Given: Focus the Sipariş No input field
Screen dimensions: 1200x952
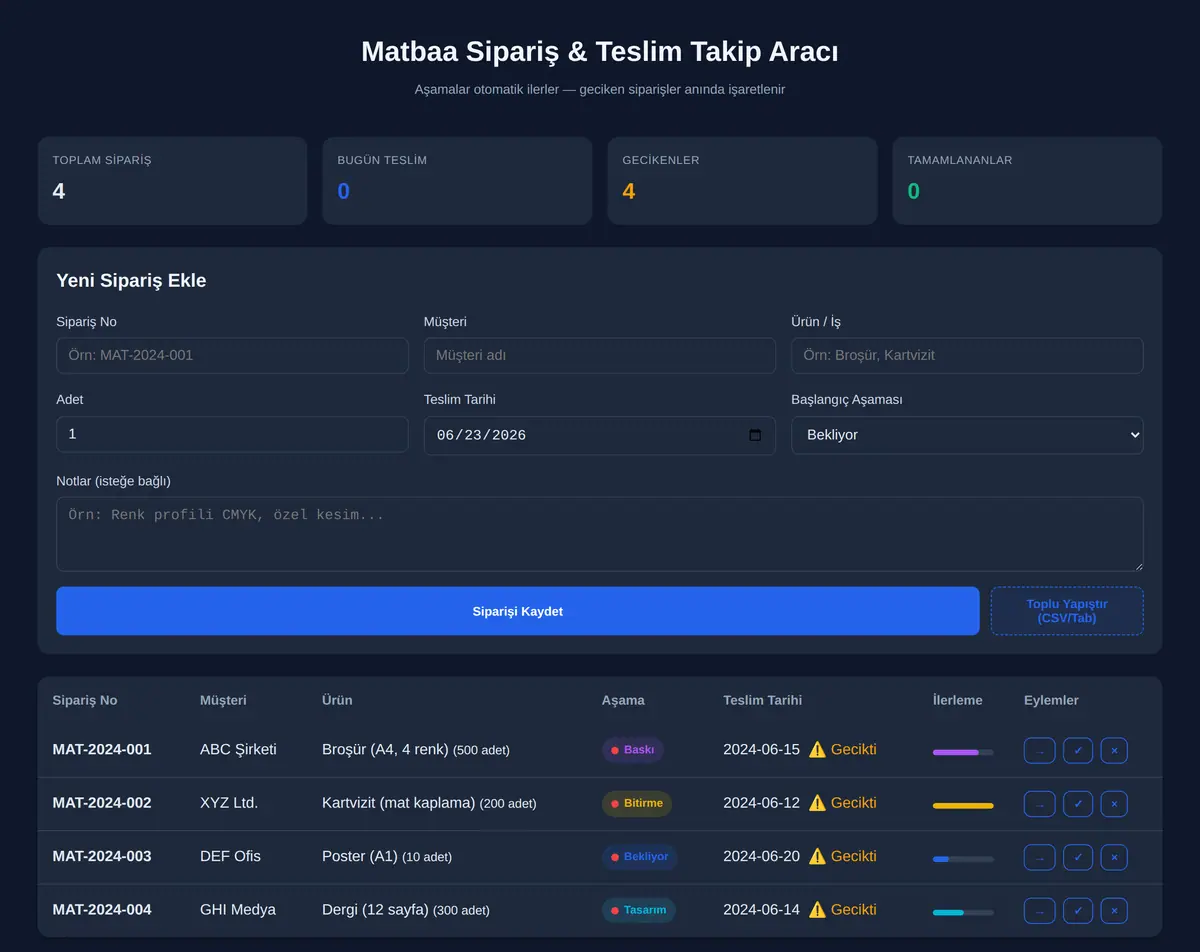Looking at the screenshot, I should tap(232, 355).
